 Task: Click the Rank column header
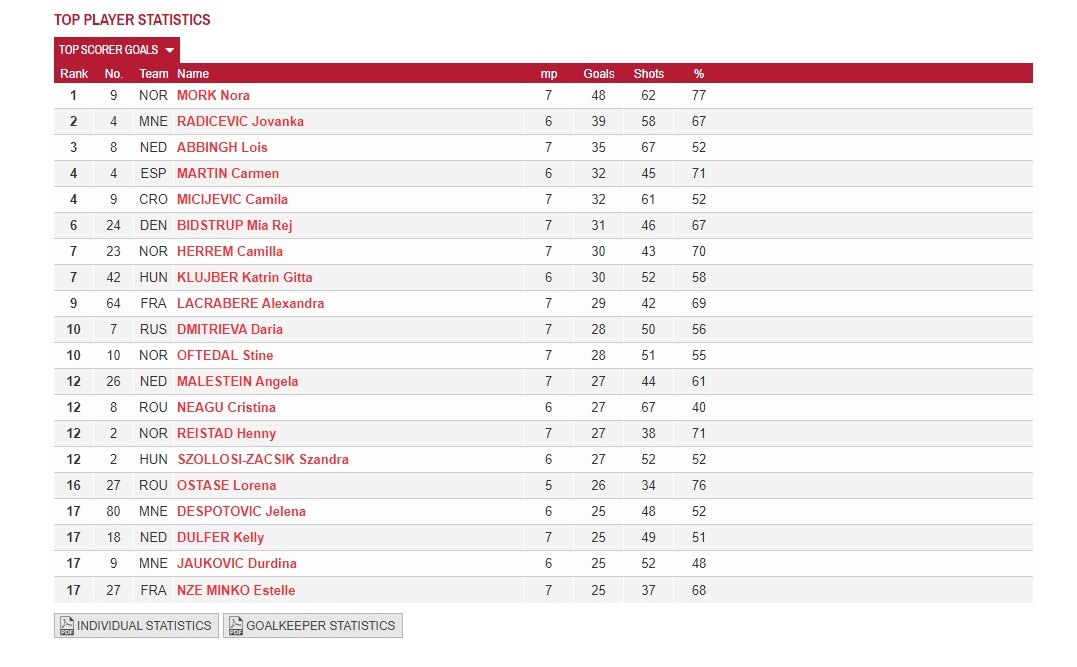[74, 74]
